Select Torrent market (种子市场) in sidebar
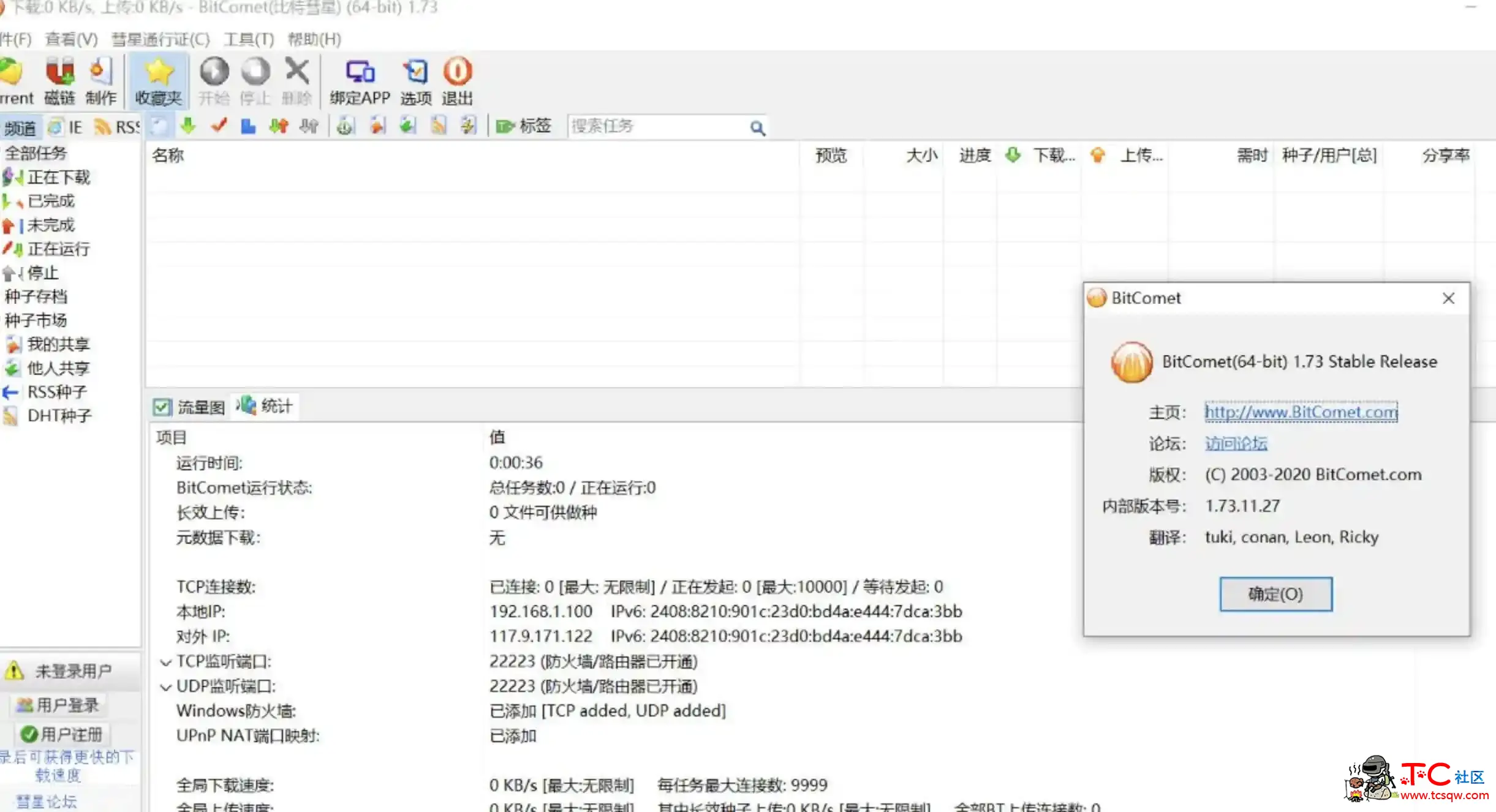Viewport: 1496px width, 812px height. click(36, 320)
